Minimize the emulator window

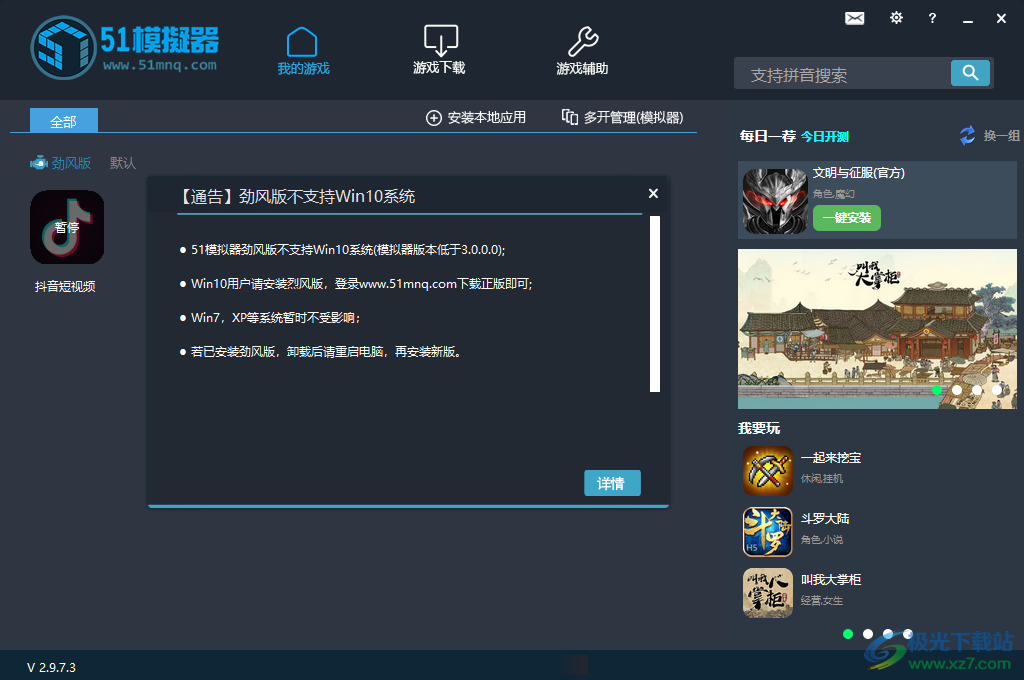click(x=968, y=20)
